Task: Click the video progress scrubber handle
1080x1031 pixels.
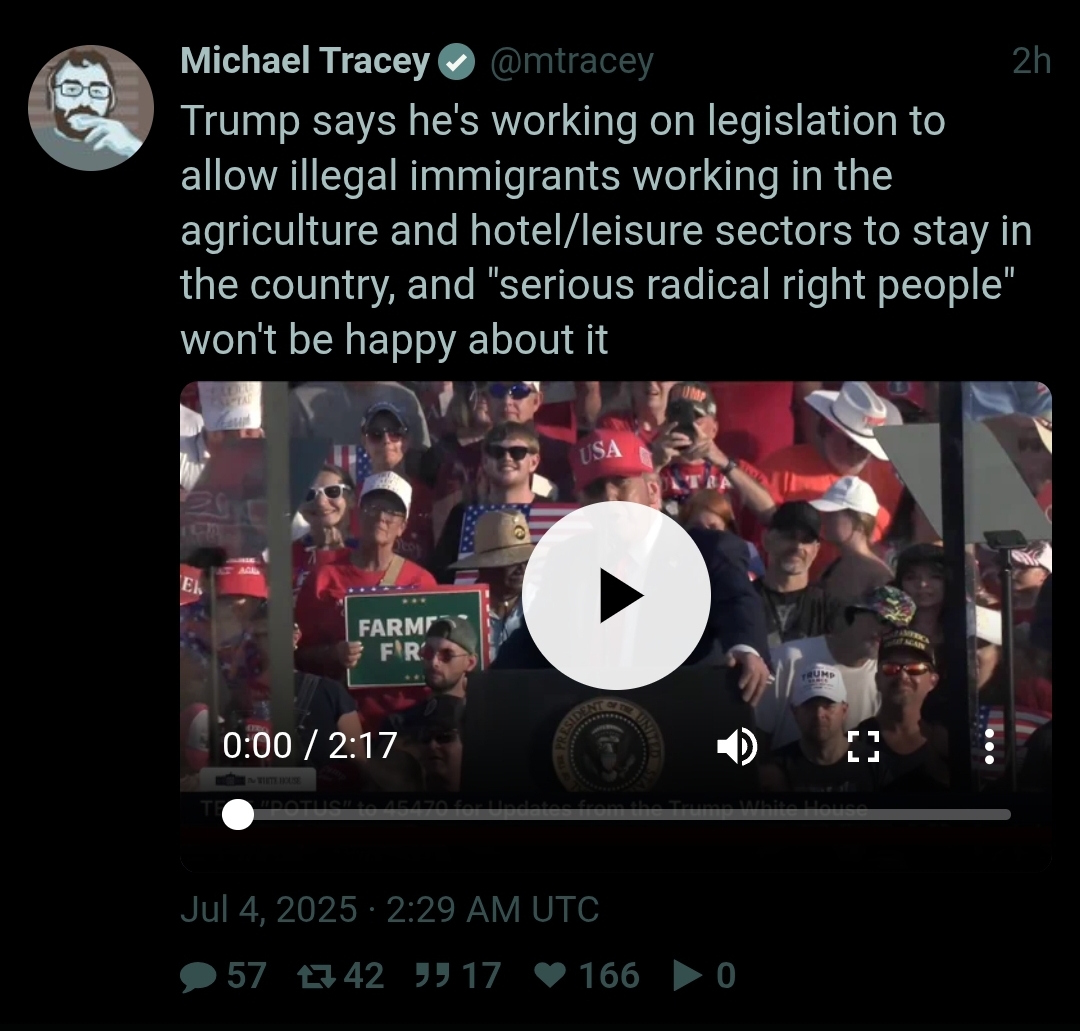Action: 238,815
